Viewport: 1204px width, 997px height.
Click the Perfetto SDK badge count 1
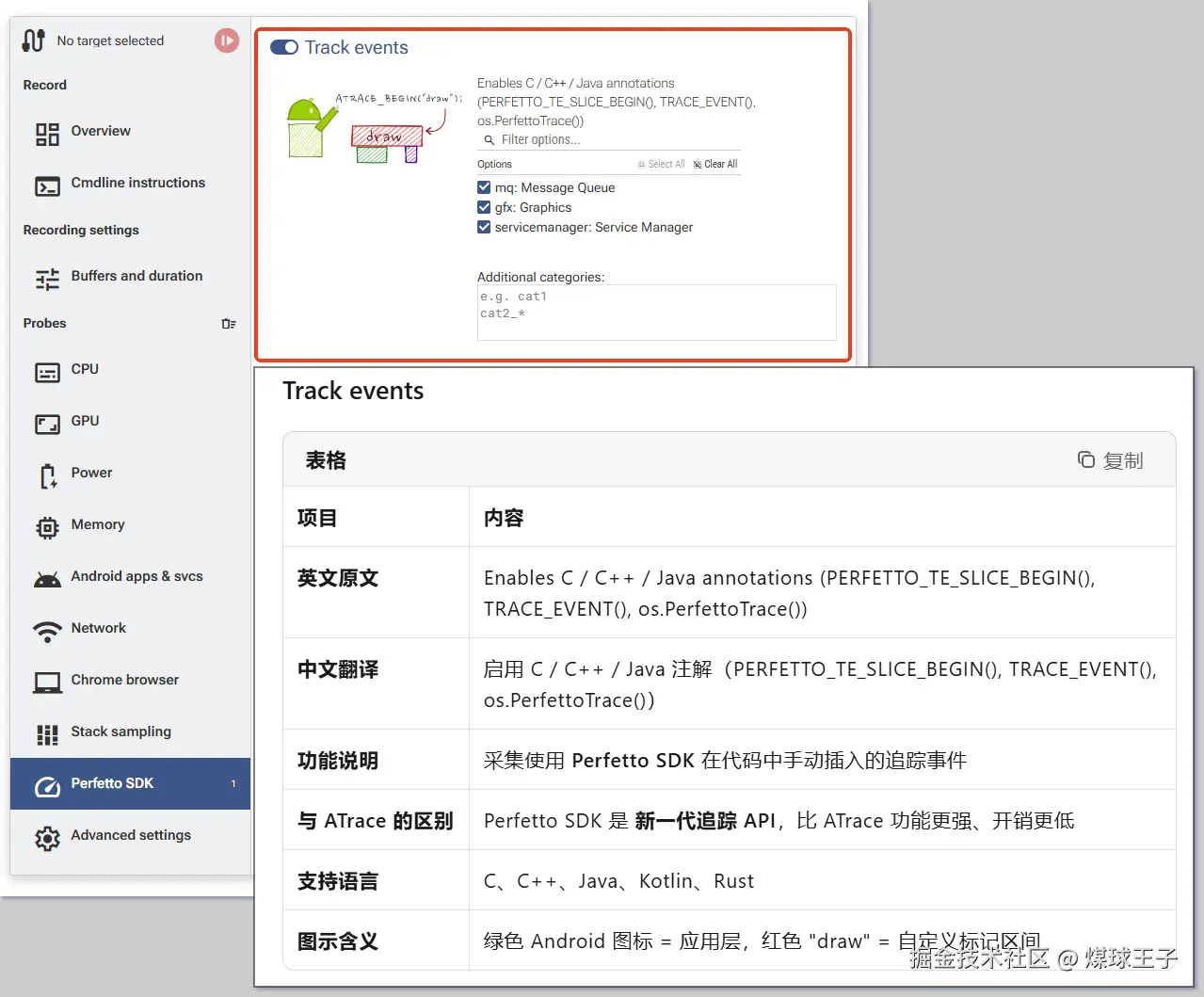pos(233,783)
